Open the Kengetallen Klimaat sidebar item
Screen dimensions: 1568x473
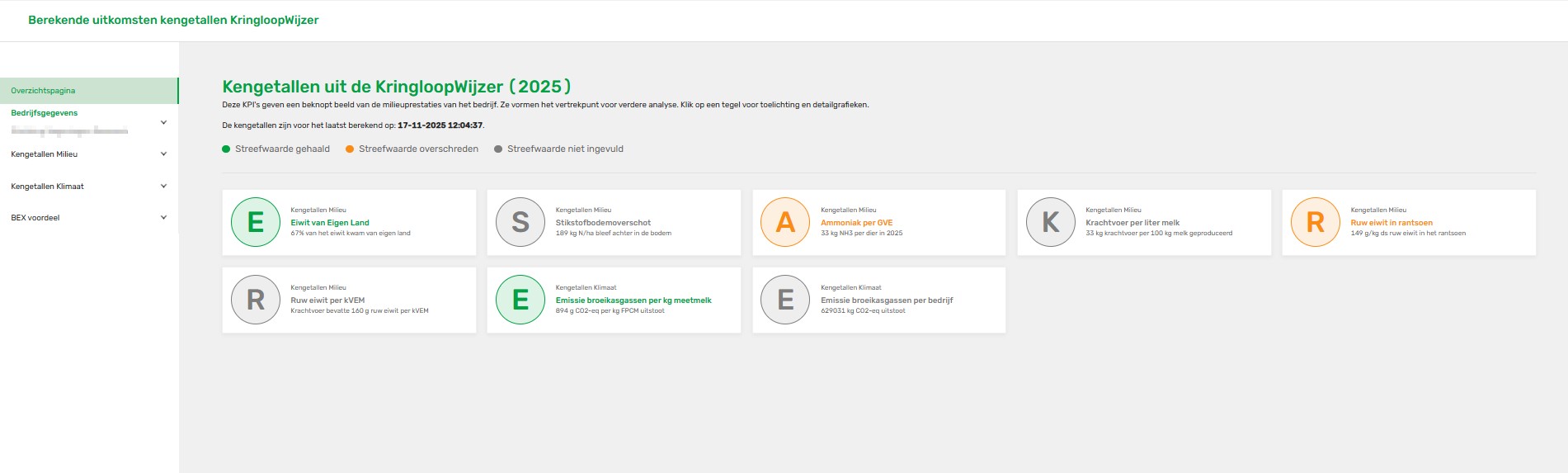(x=48, y=187)
